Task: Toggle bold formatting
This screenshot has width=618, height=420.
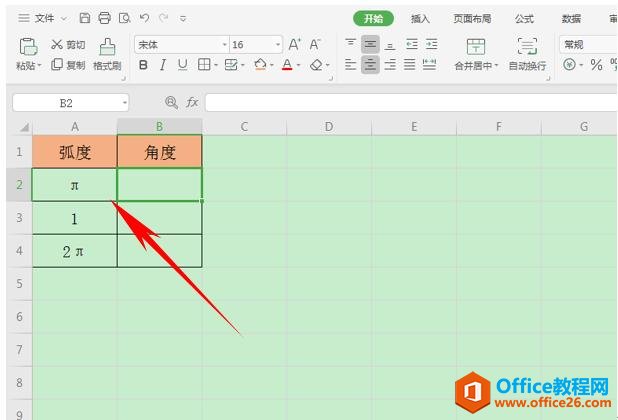Action: (x=143, y=65)
